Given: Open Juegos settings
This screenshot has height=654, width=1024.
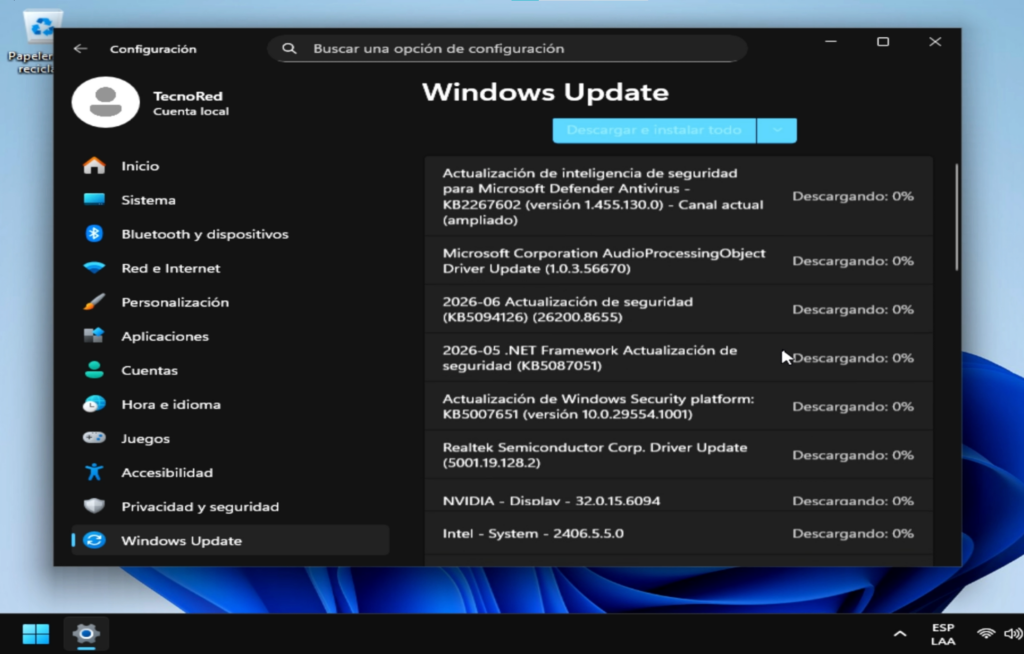Looking at the screenshot, I should 230,438.
